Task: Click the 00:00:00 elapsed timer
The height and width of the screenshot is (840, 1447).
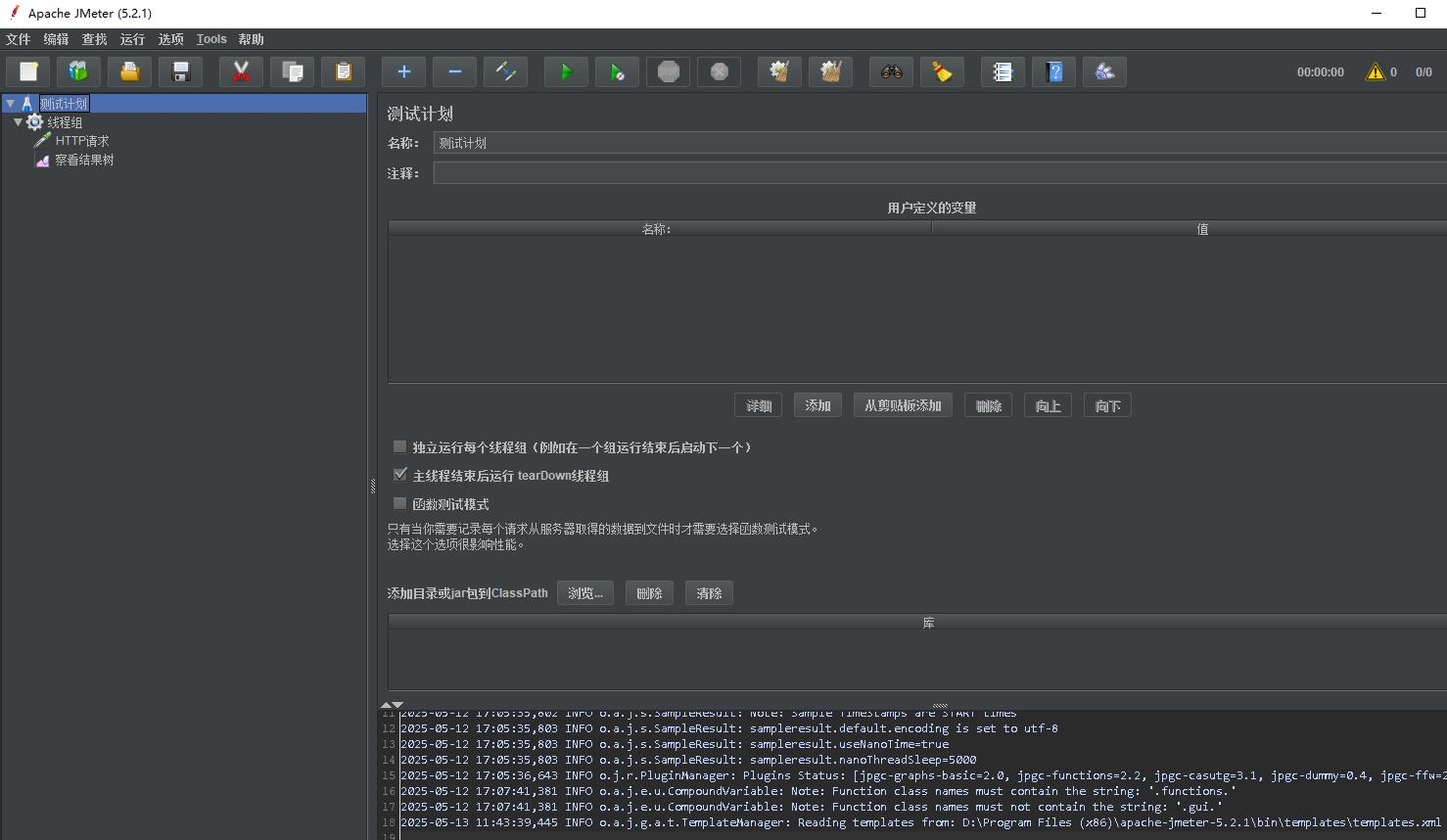Action: tap(1321, 72)
